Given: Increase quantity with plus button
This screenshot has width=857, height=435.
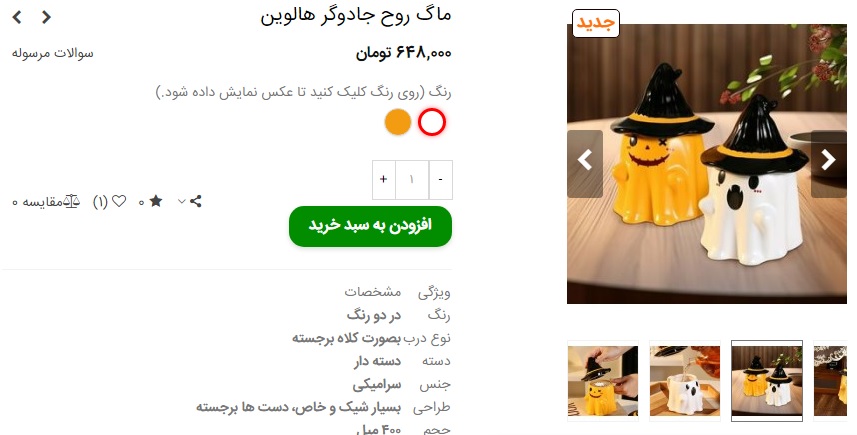Looking at the screenshot, I should click(384, 179).
